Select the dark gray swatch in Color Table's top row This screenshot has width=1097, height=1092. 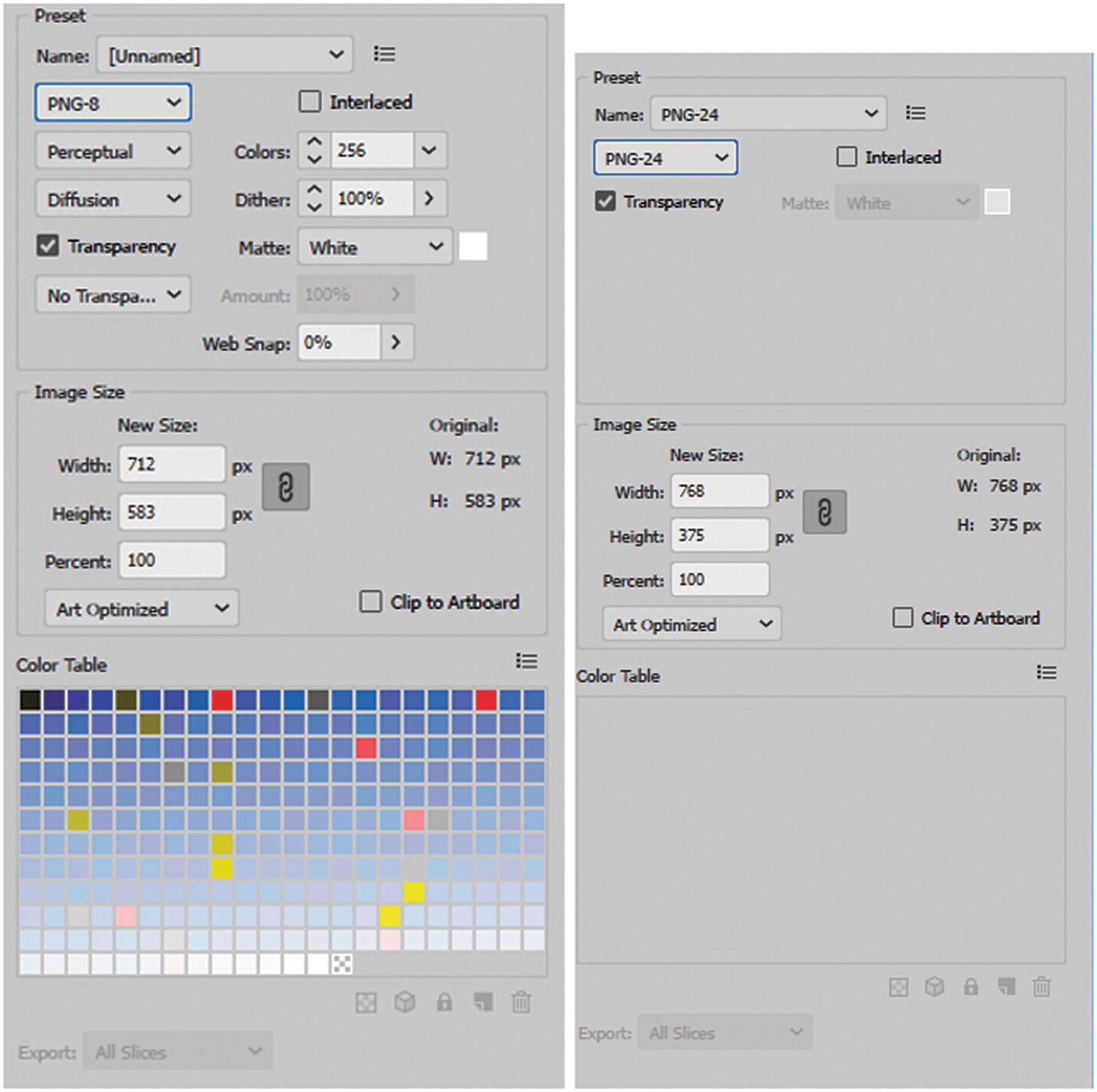[318, 700]
